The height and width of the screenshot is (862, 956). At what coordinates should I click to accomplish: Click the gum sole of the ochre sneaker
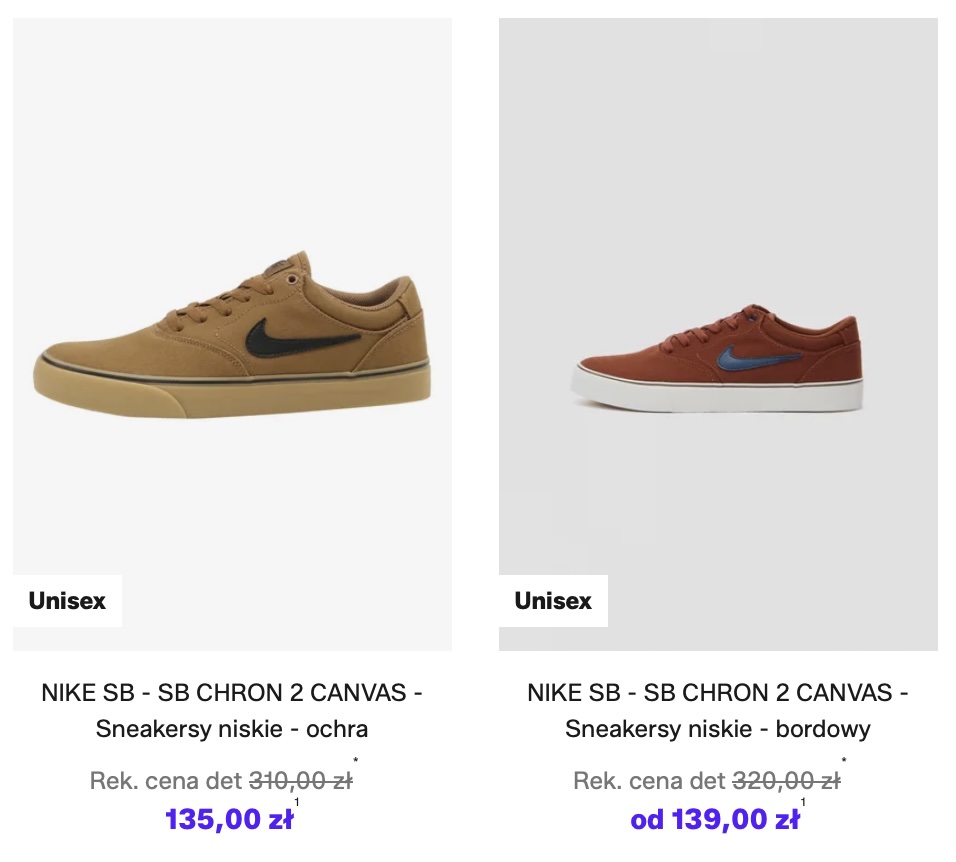pos(230,388)
